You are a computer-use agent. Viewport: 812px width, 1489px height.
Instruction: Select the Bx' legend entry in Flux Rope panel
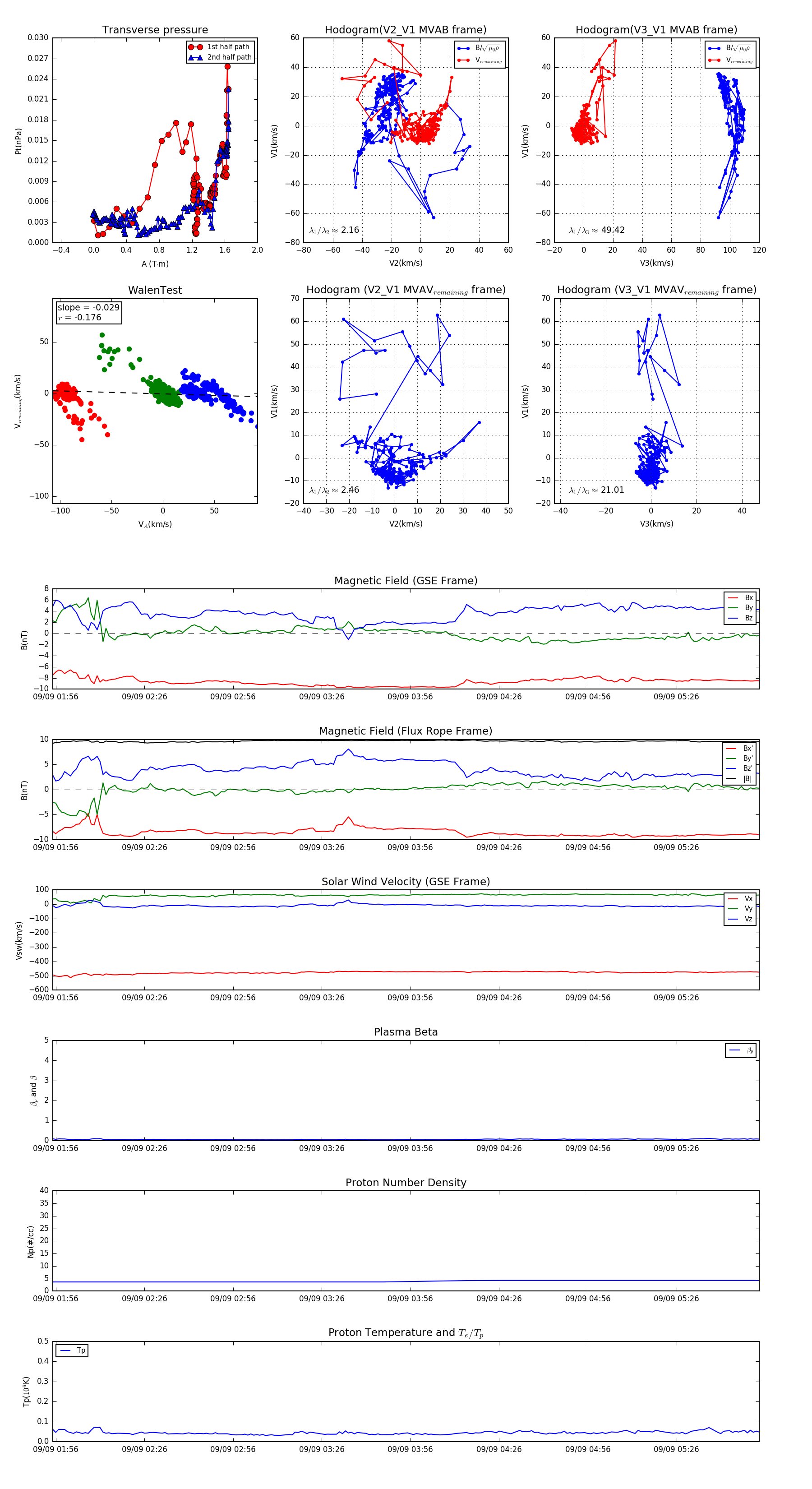[739, 749]
